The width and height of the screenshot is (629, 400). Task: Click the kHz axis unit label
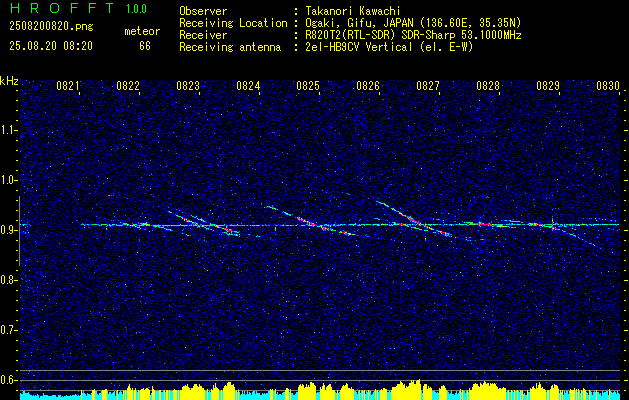[x=9, y=81]
